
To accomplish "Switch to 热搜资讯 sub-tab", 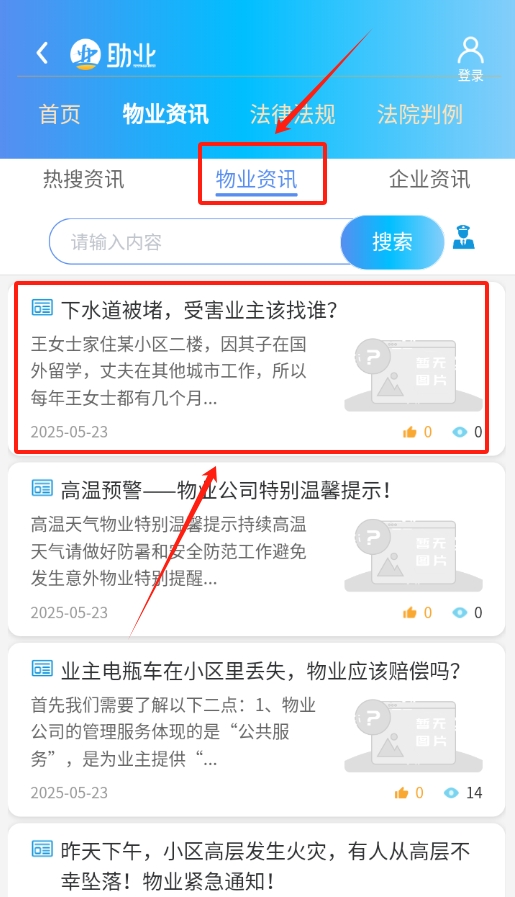I will [84, 179].
